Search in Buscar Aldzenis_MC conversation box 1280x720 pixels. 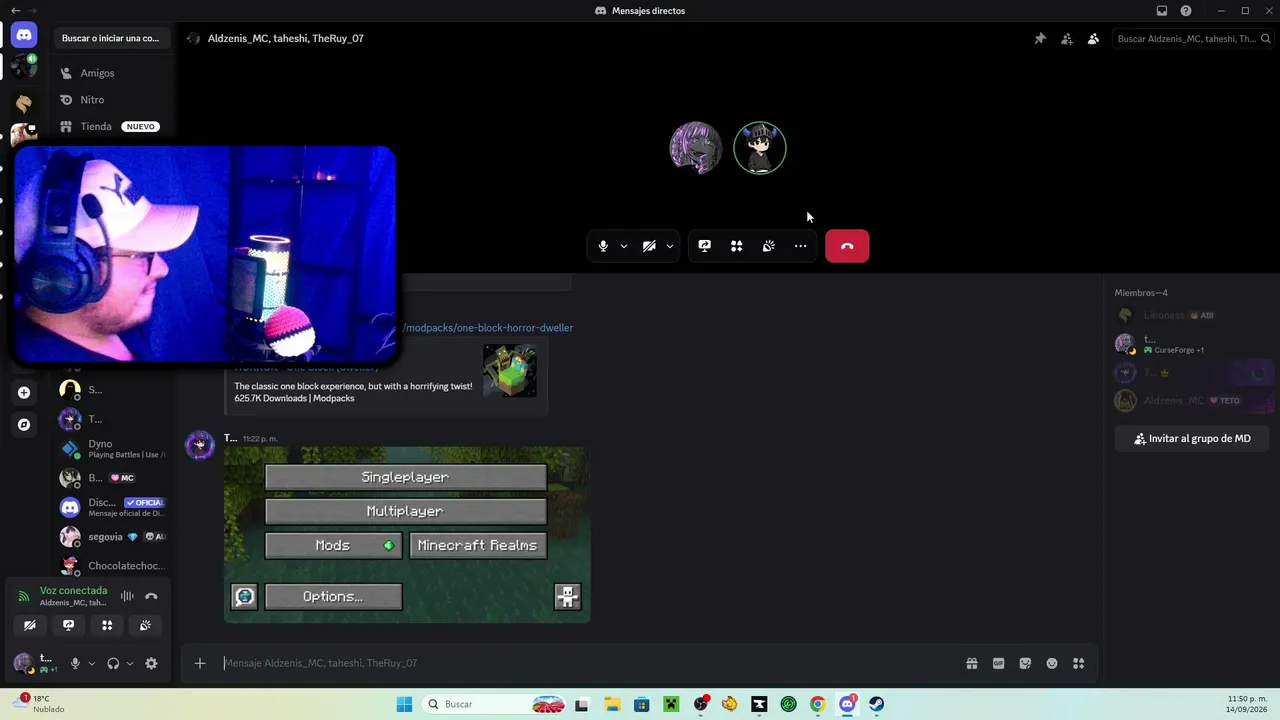pos(1192,39)
